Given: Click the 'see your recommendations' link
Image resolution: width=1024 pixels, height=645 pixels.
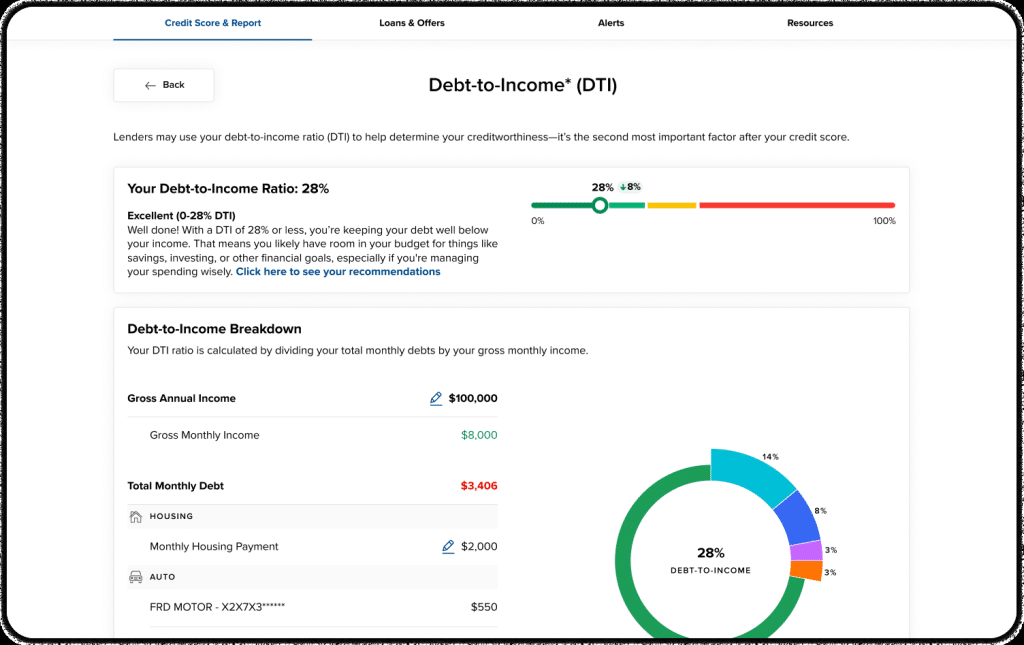Looking at the screenshot, I should click(338, 272).
